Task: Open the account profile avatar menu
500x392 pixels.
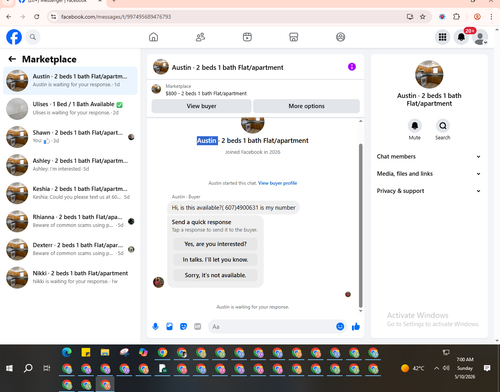Action: tap(480, 37)
